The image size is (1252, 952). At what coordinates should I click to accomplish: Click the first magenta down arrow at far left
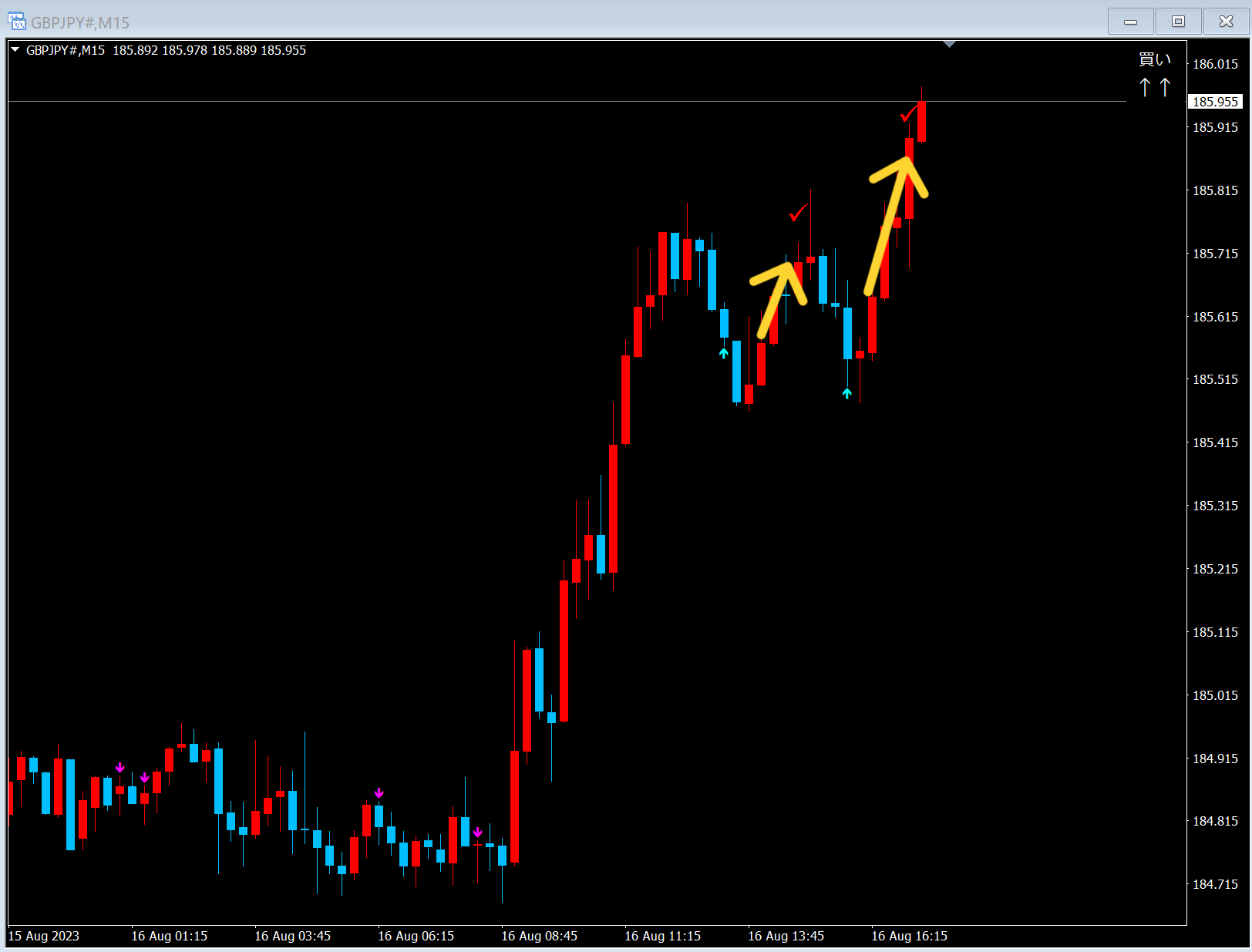point(119,767)
